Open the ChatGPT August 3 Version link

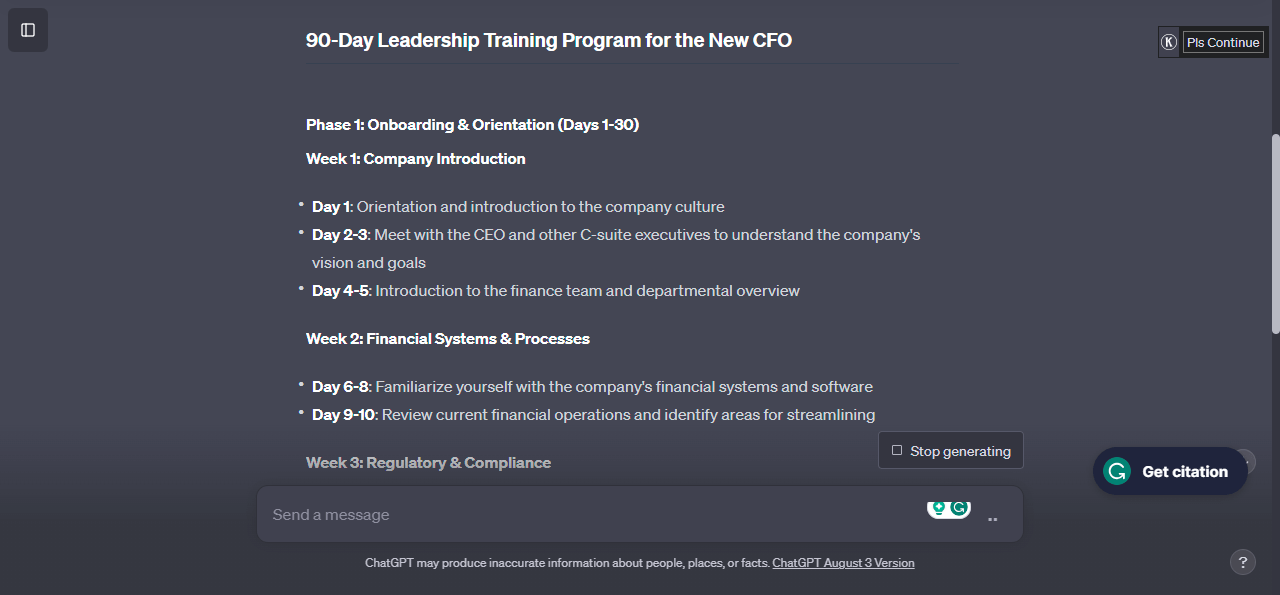843,563
